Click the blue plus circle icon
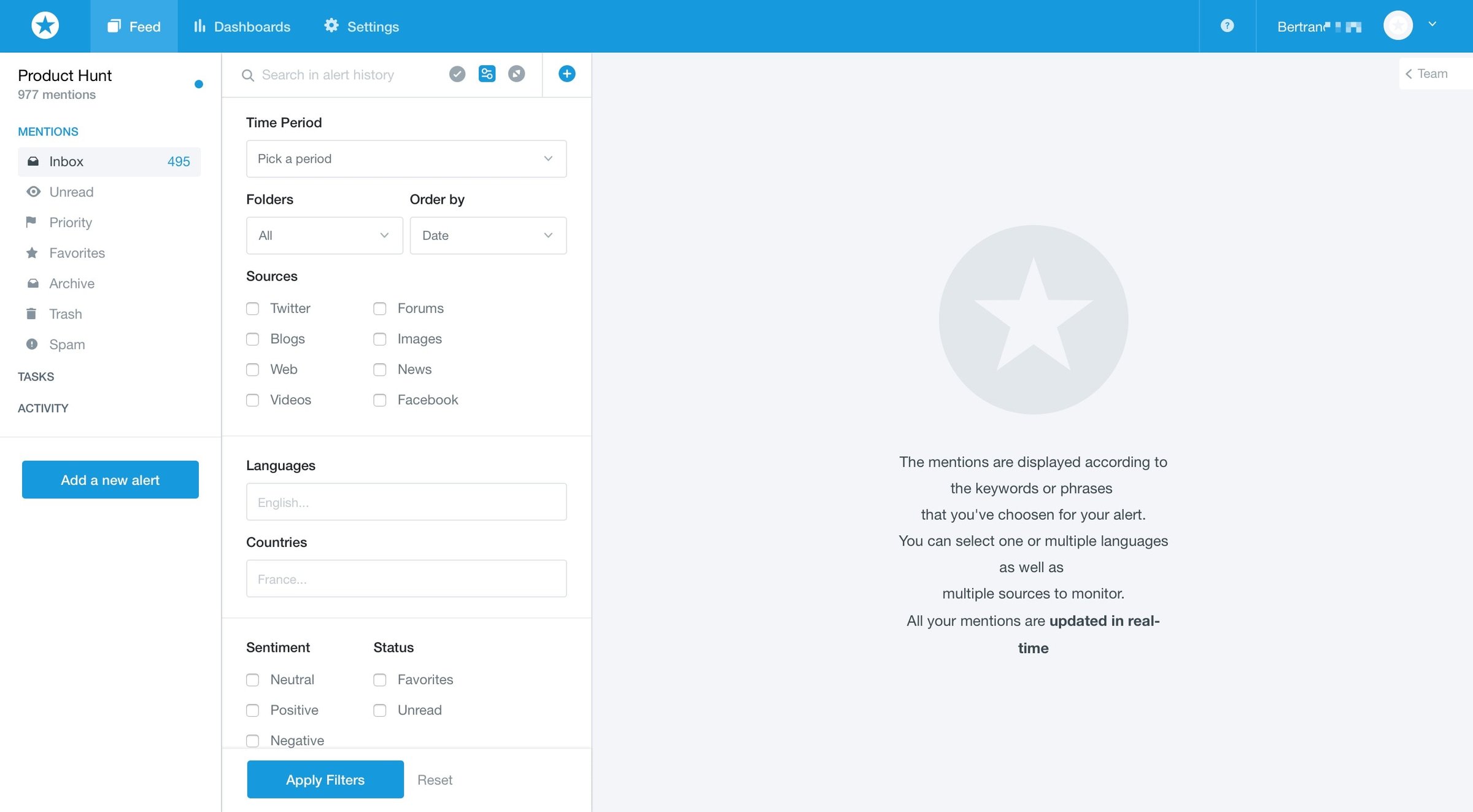 pos(566,74)
